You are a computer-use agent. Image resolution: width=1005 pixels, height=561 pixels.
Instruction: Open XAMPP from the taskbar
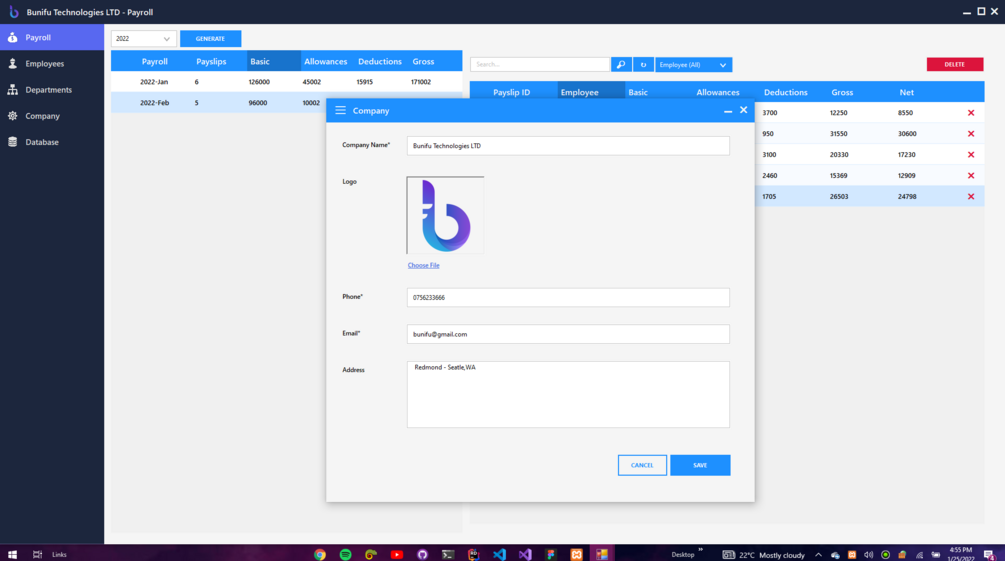click(x=576, y=555)
